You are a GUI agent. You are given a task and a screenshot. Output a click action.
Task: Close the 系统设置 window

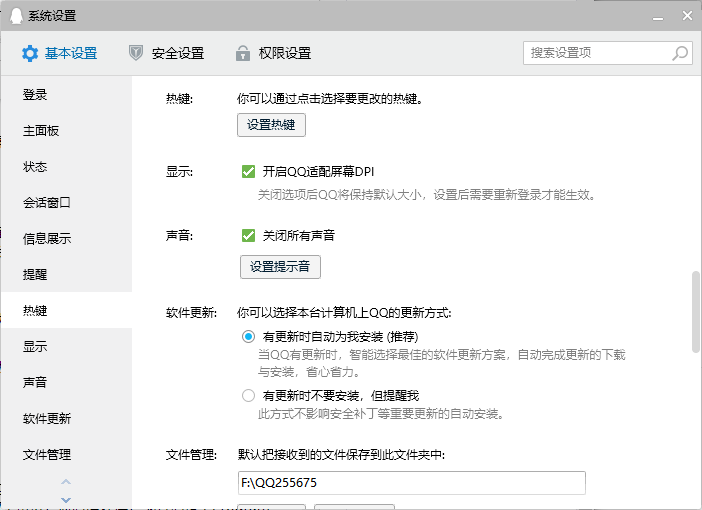(x=687, y=16)
